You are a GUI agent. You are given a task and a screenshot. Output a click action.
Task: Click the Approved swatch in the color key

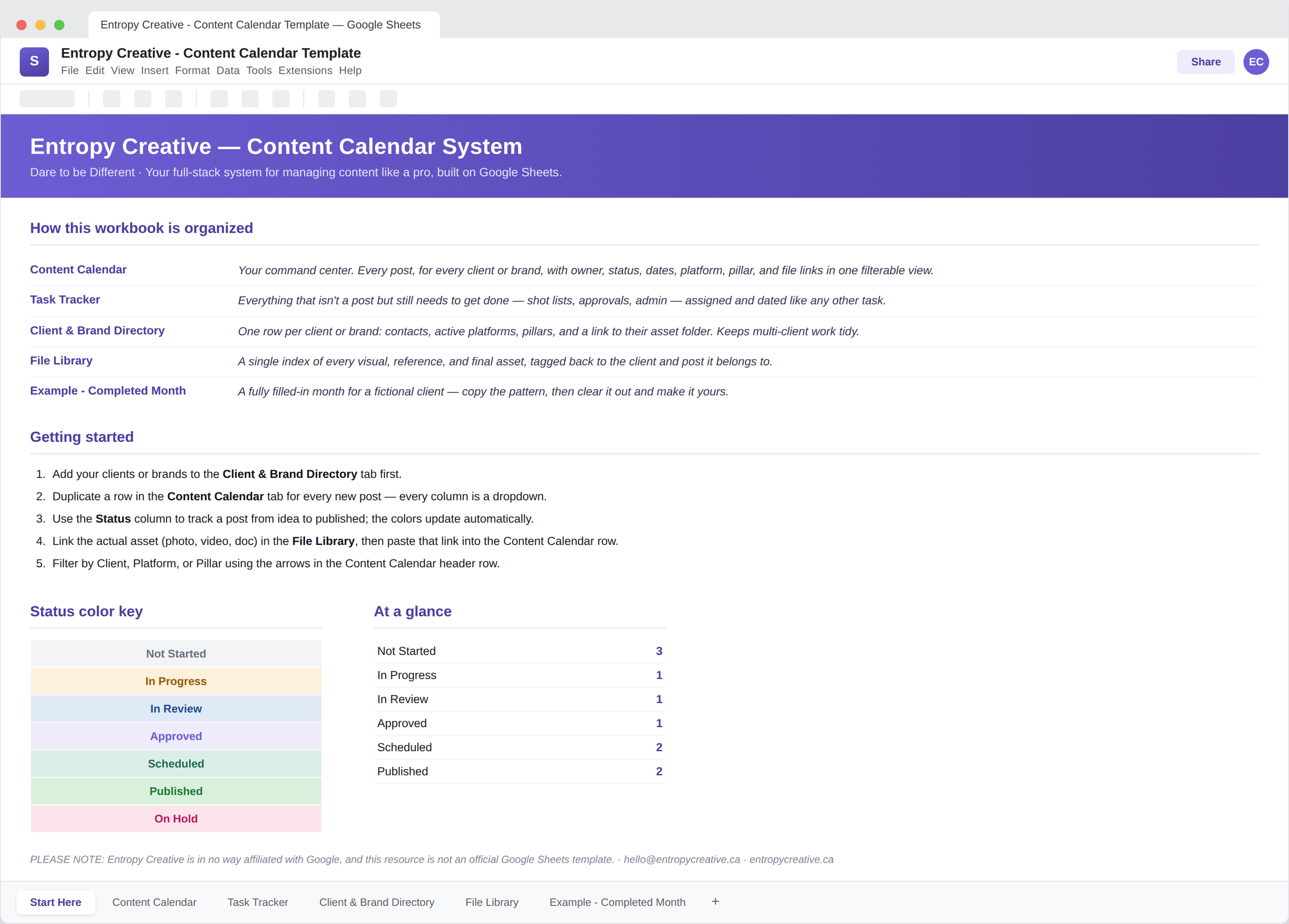[x=176, y=736]
